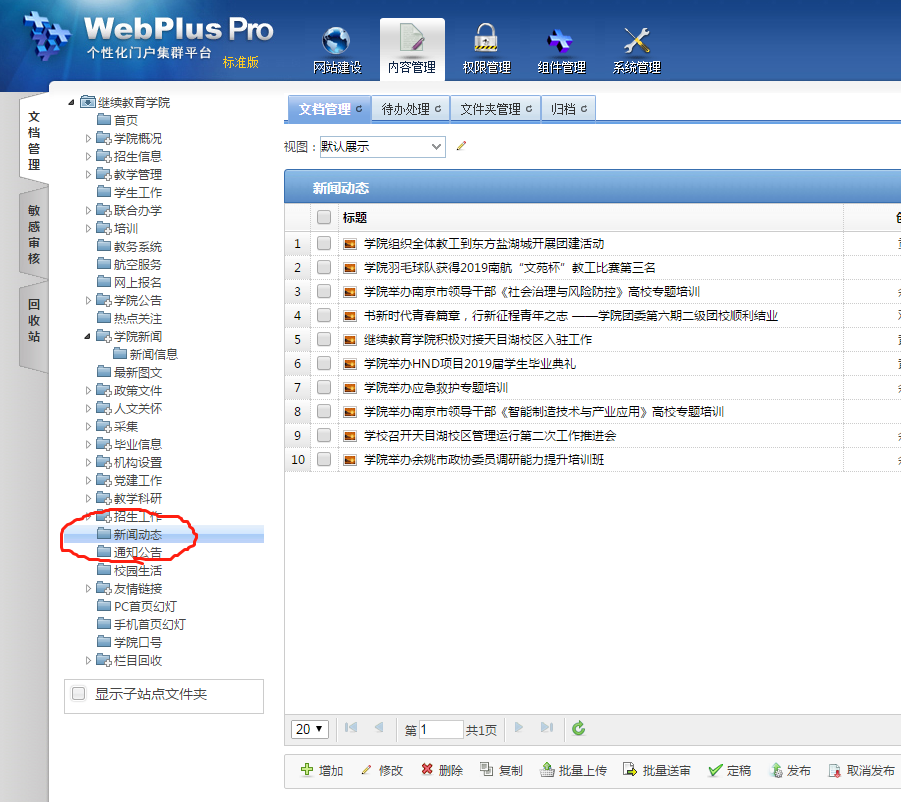This screenshot has width=901, height=802.
Task: Click the pencil icon beside view dropdown
Action: tap(461, 146)
